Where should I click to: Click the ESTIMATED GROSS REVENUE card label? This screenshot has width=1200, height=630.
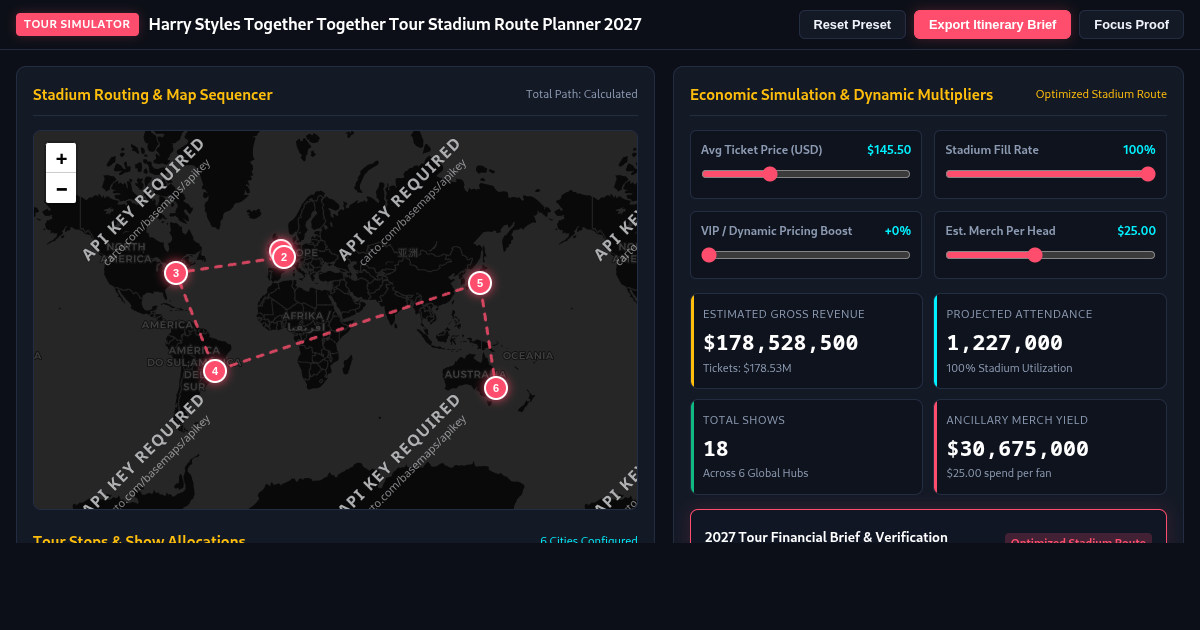[x=784, y=314]
